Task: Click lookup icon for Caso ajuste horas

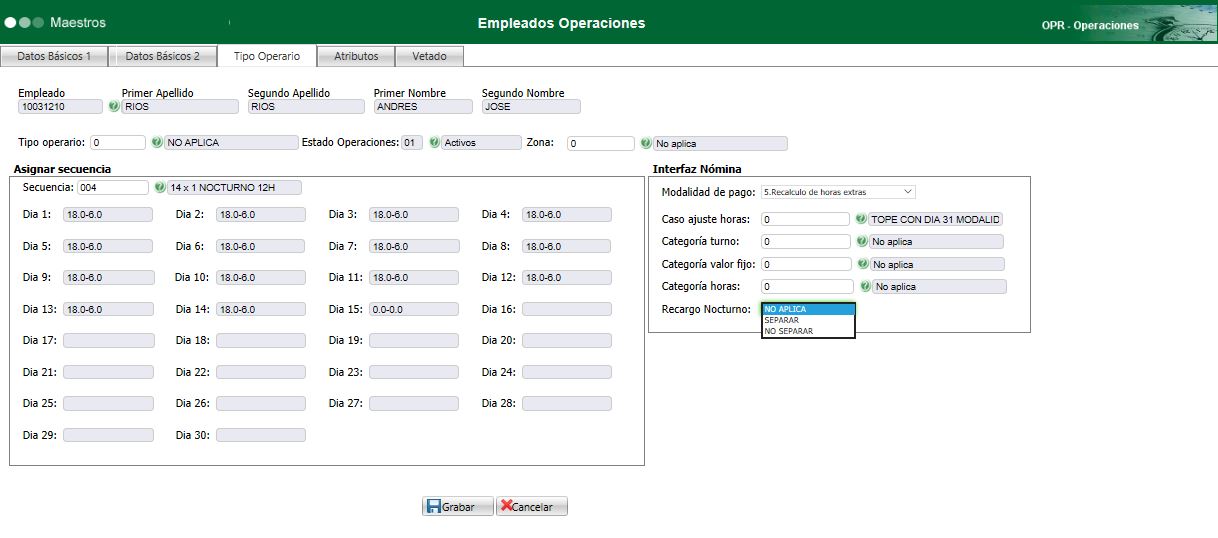Action: pyautogui.click(x=861, y=219)
